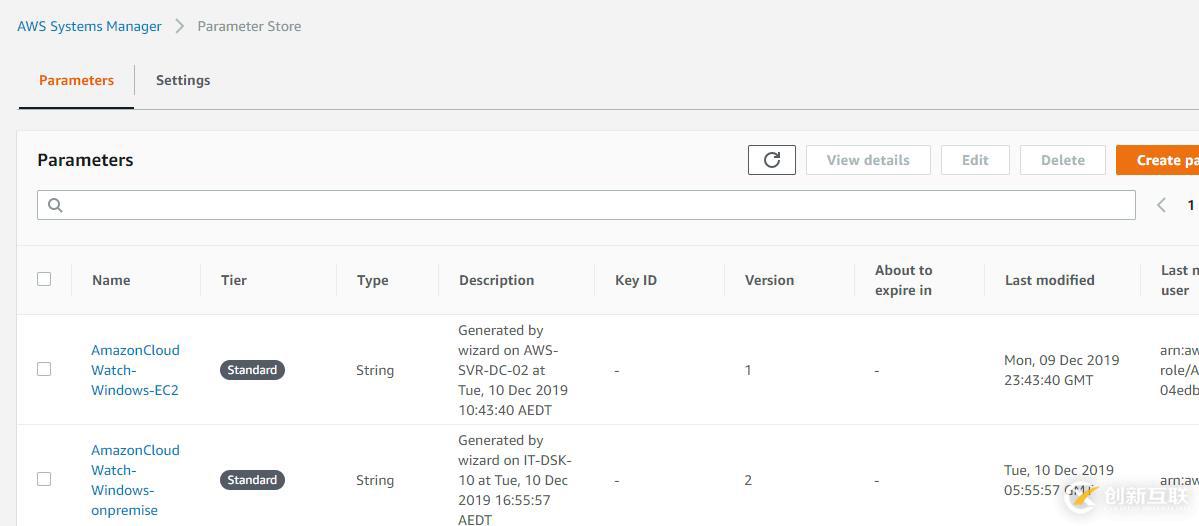Sort by Name column header
The width and height of the screenshot is (1199, 526).
[x=111, y=280]
